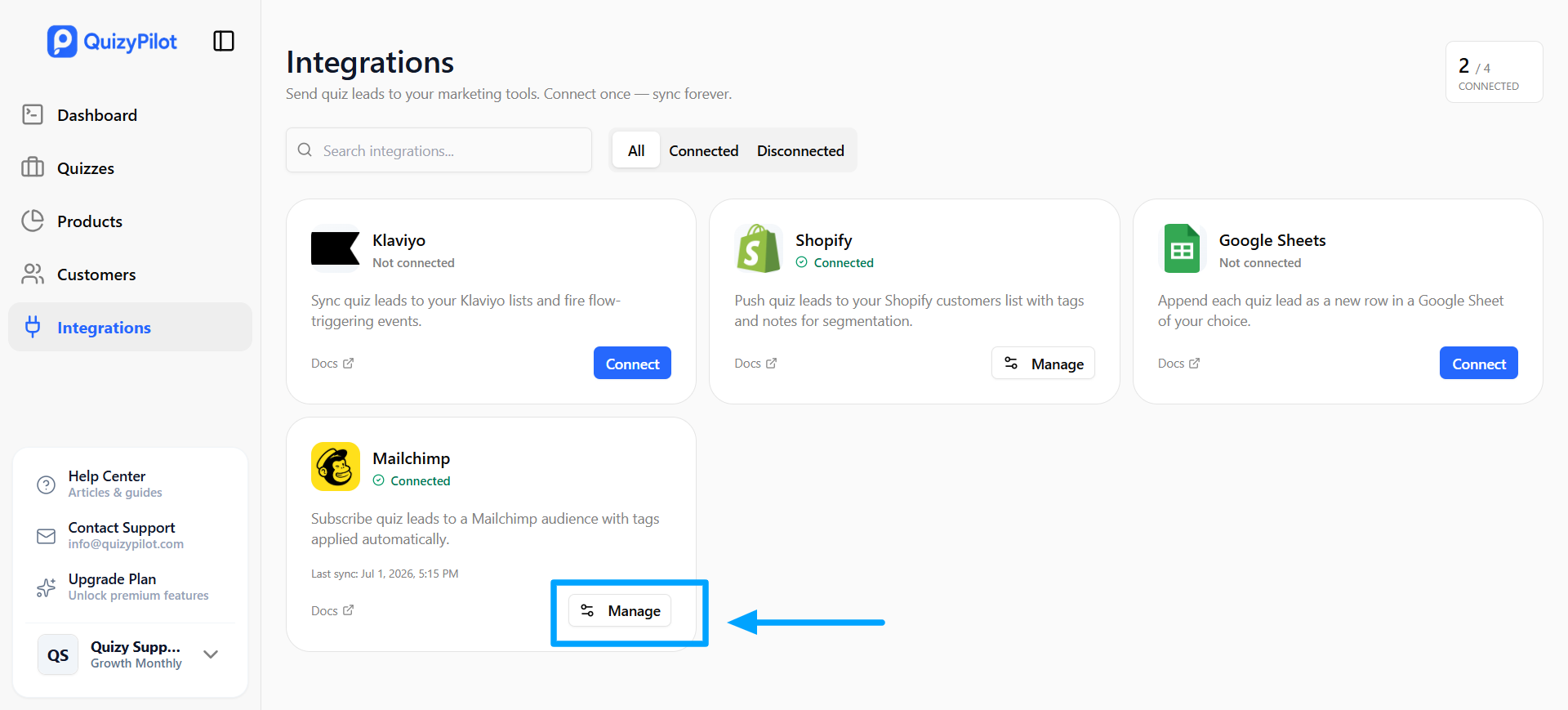Navigate to Customers
This screenshot has height=710, width=1568.
pos(130,275)
